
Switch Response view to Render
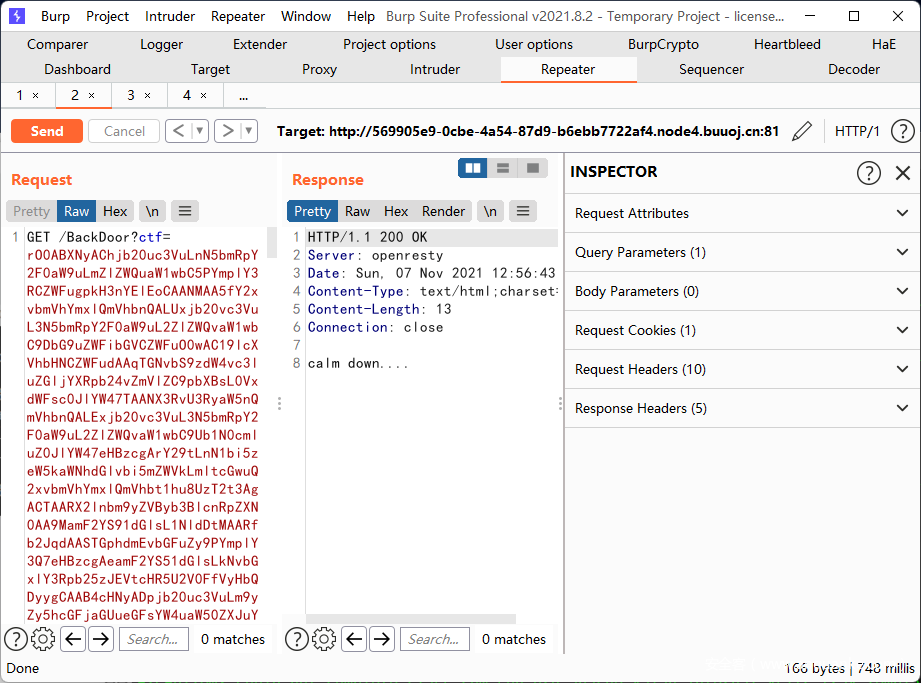[x=443, y=211]
